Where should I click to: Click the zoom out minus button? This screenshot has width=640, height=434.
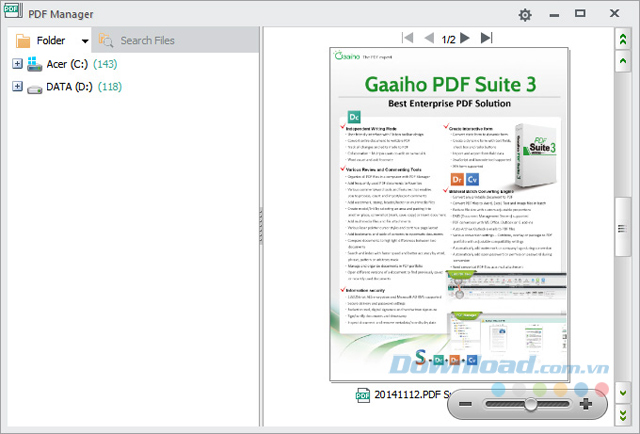(465, 404)
